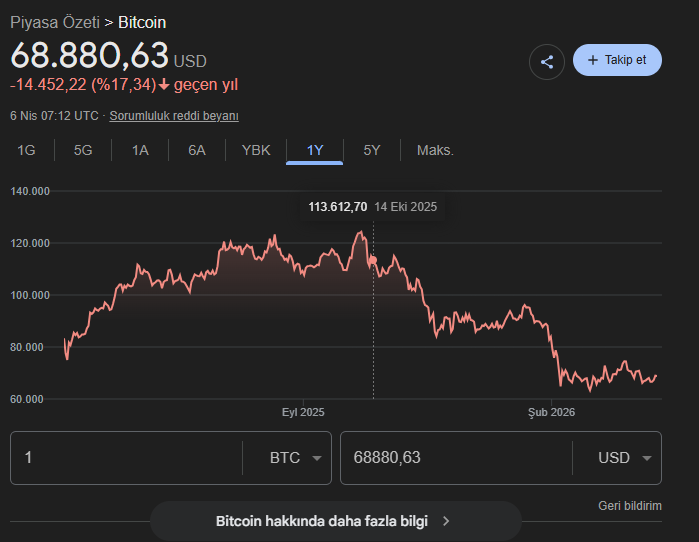Click the 80.000 y-axis label
The width and height of the screenshot is (699, 542).
[x=27, y=347]
